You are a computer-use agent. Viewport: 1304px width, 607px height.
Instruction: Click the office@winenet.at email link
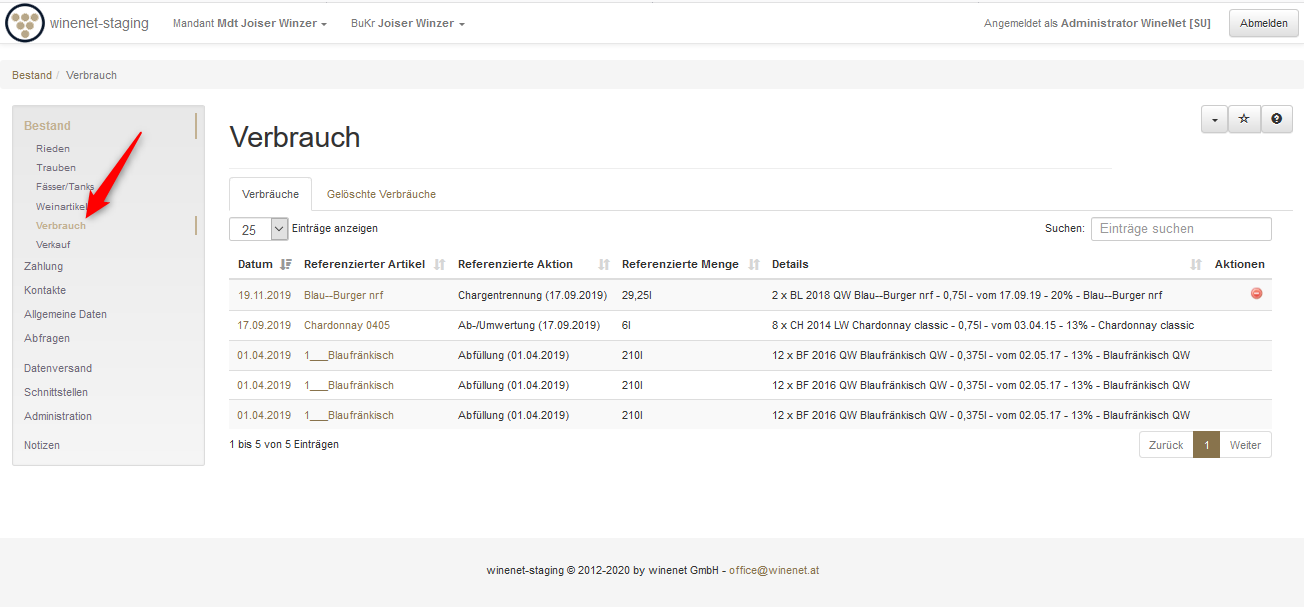point(774,571)
